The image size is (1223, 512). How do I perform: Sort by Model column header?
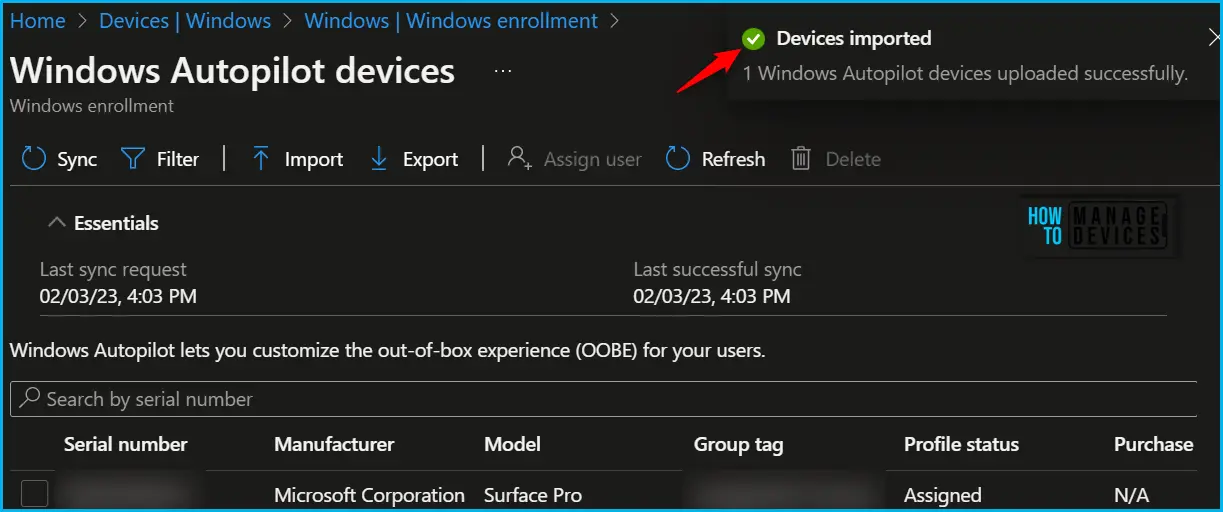coord(512,444)
